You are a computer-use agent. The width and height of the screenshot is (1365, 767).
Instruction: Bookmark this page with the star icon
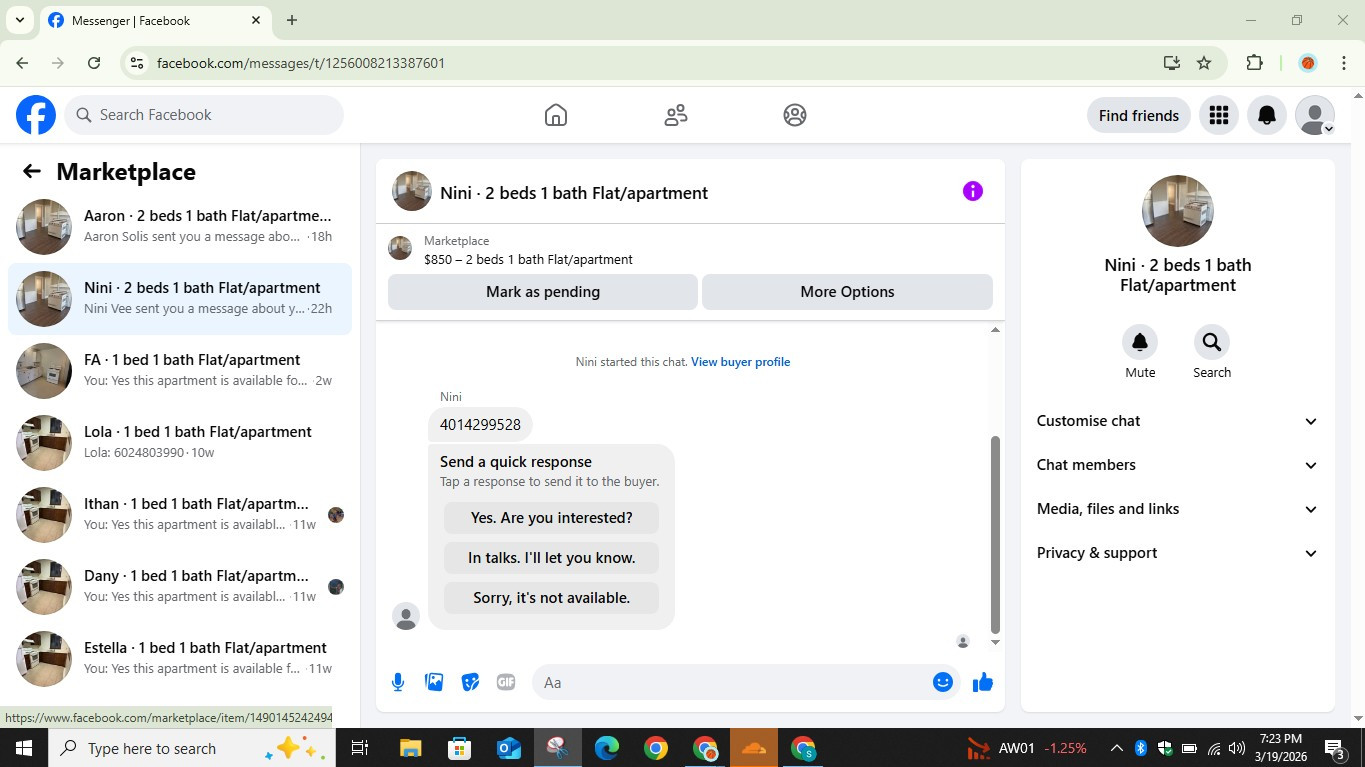pos(1204,63)
